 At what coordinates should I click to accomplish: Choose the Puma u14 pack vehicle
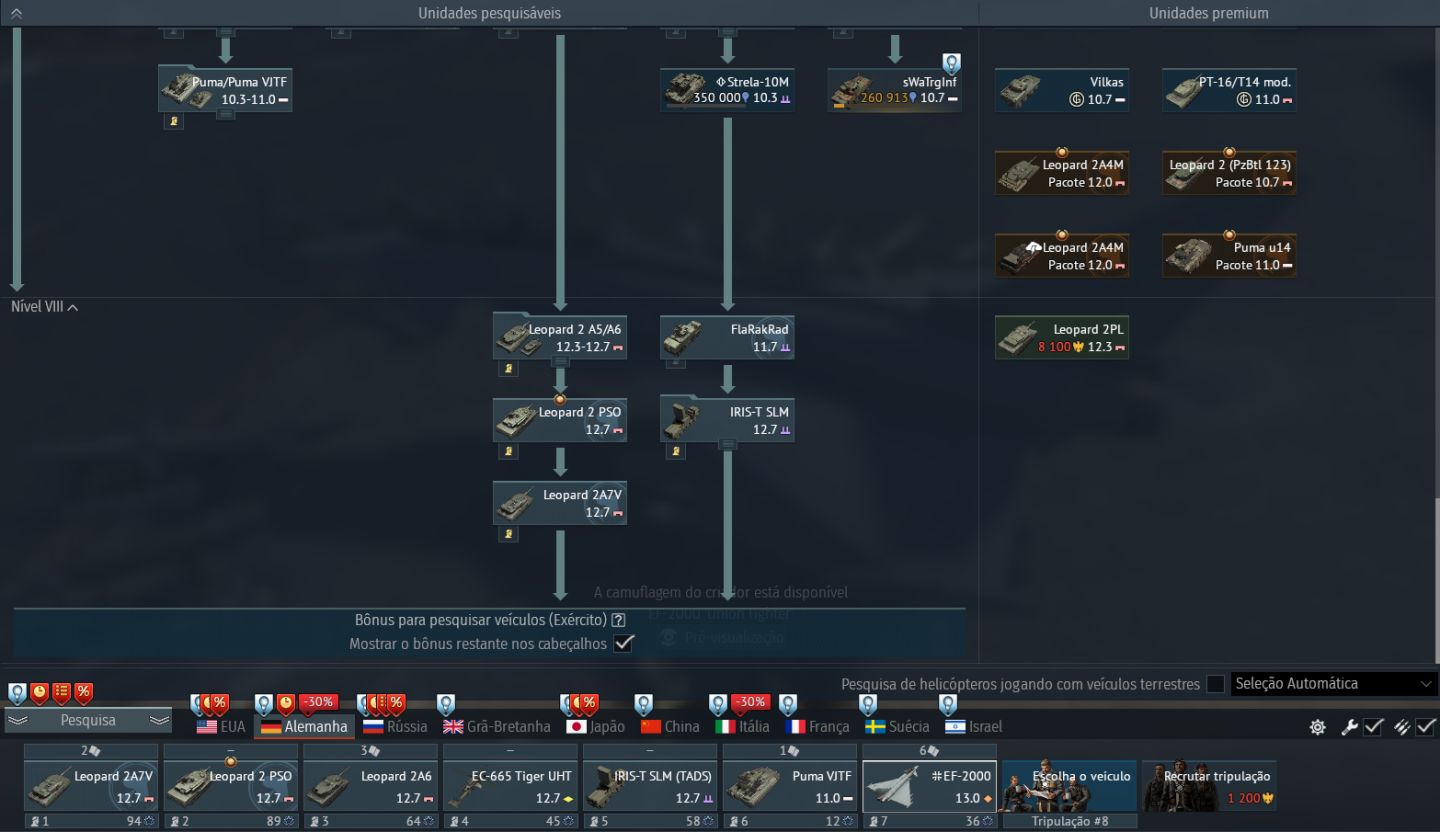(x=1229, y=256)
